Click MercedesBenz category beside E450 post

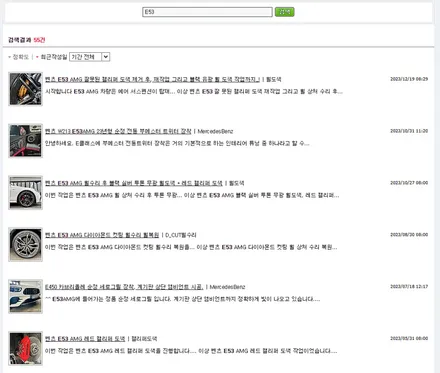[227, 287]
